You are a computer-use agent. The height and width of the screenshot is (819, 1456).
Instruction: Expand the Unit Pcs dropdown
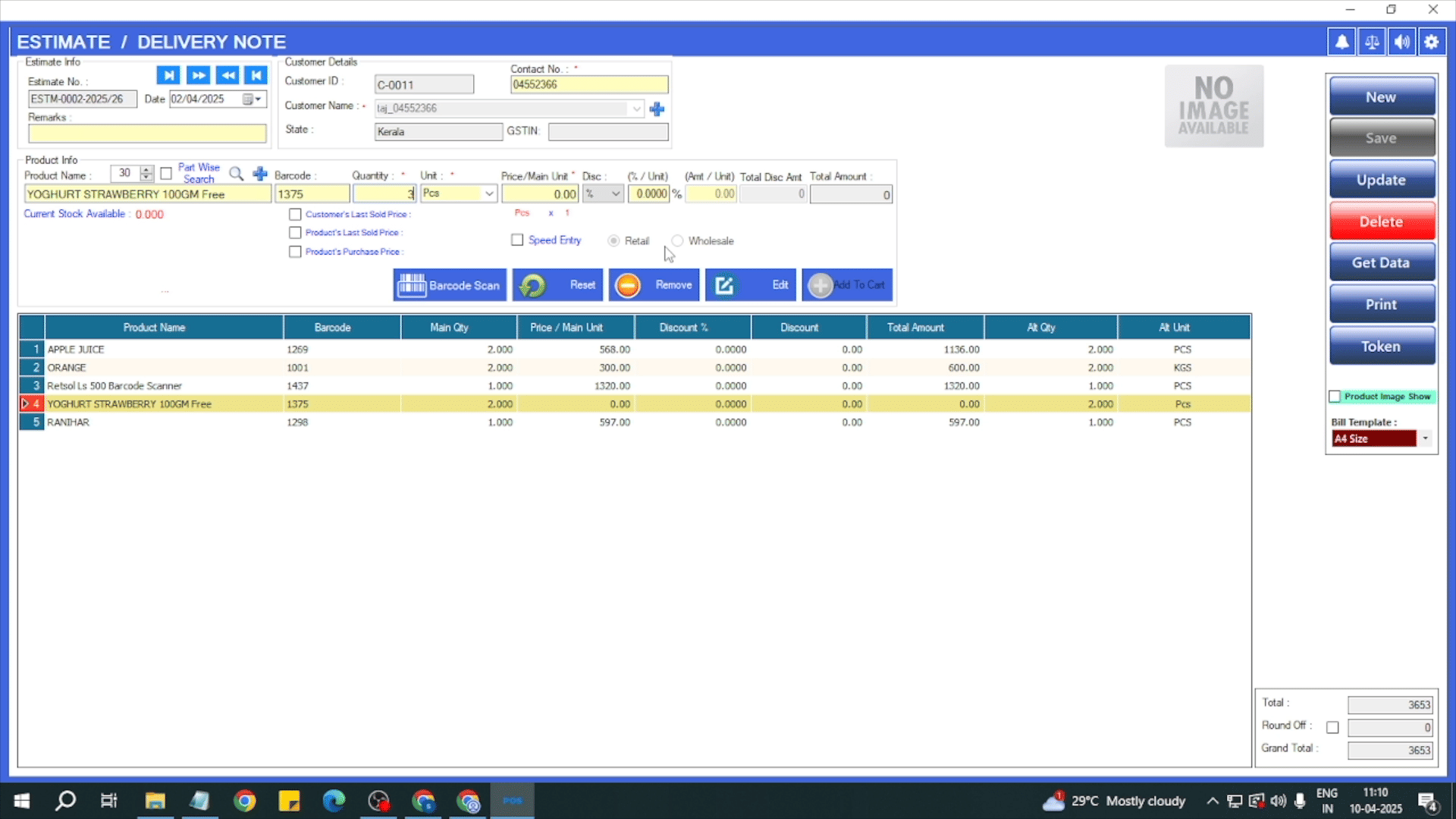coord(489,194)
